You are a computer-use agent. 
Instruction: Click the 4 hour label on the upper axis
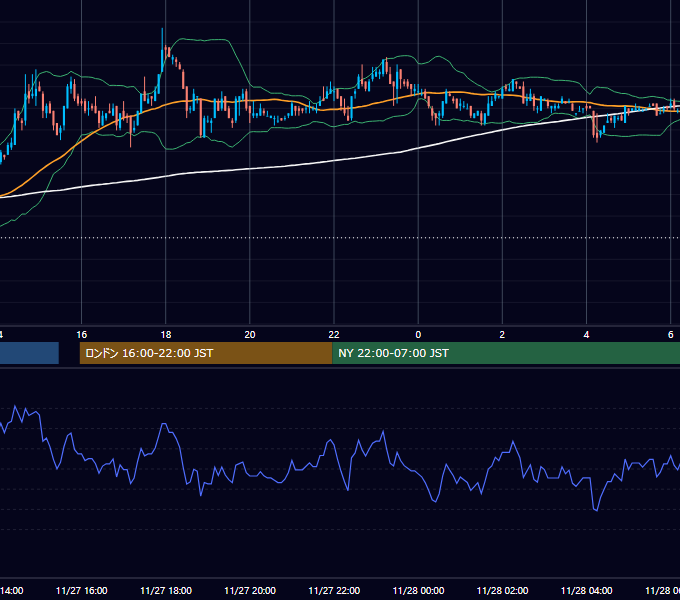586,335
